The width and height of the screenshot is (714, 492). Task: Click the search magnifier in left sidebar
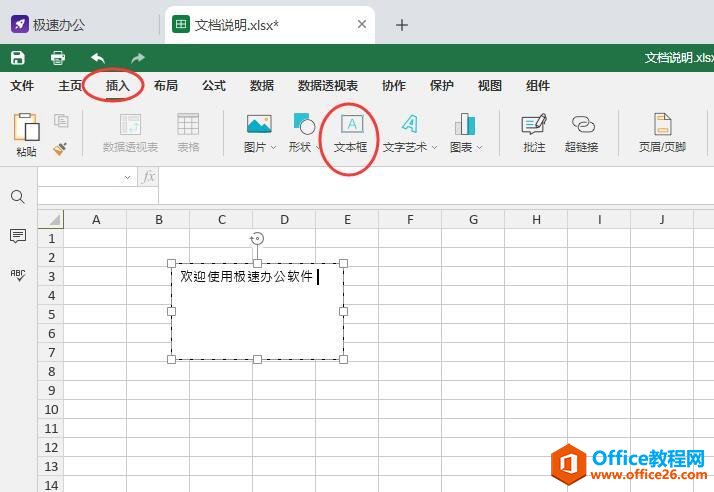tap(18, 197)
